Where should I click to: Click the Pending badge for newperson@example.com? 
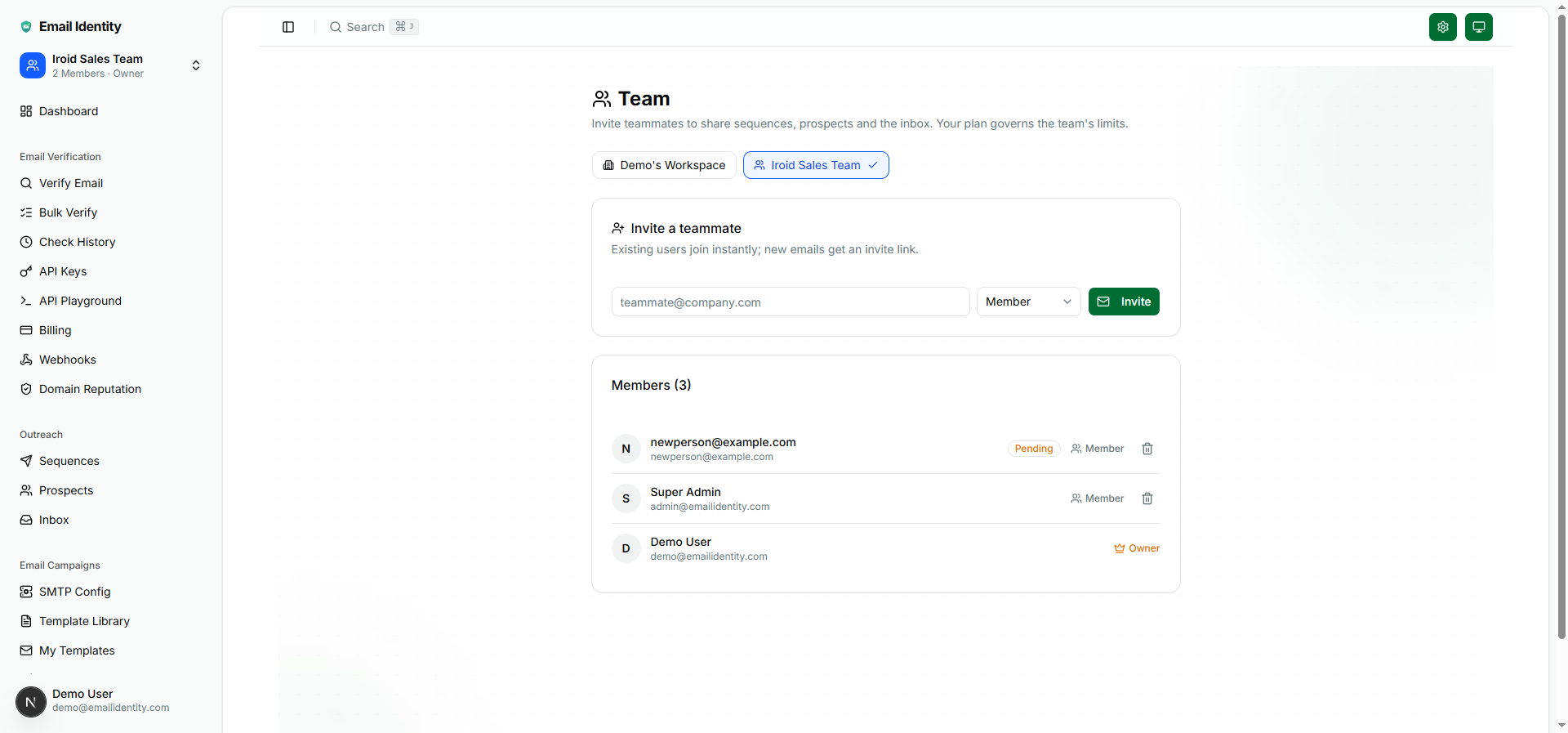[x=1034, y=449]
